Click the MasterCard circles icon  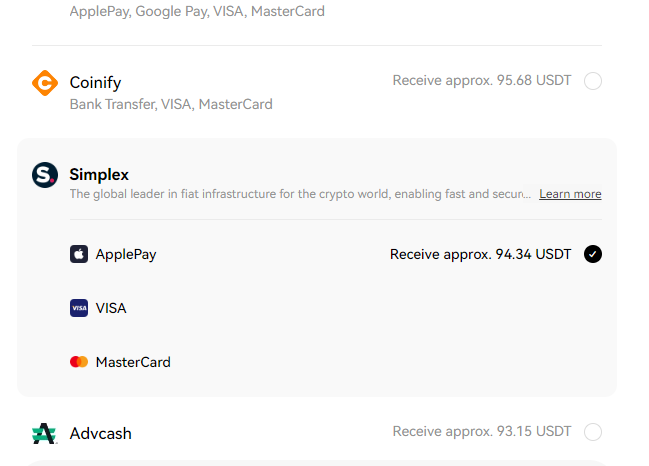(x=79, y=362)
